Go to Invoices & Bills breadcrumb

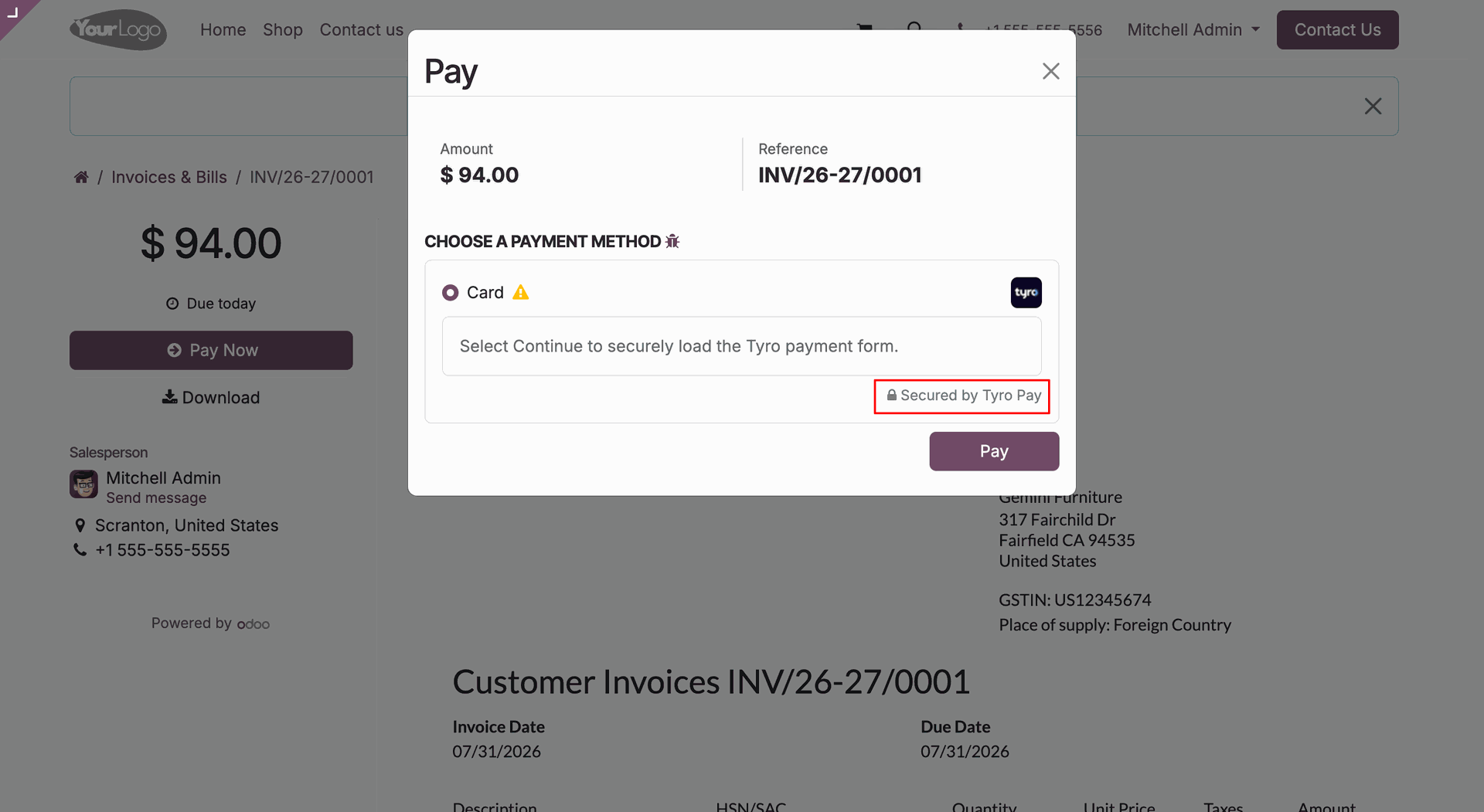[x=169, y=177]
